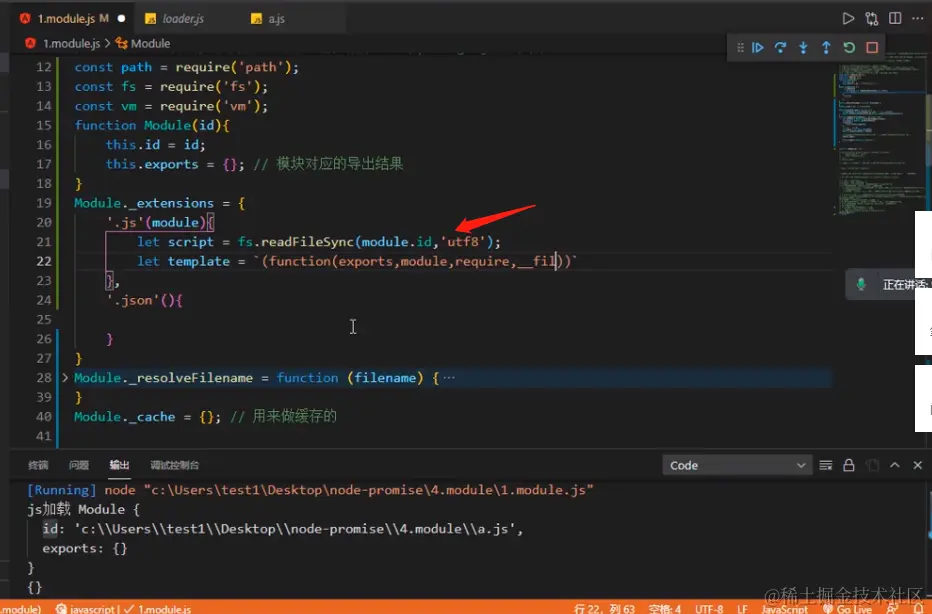
Task: Open the 终端 (Terminal) panel tab
Action: click(x=38, y=465)
